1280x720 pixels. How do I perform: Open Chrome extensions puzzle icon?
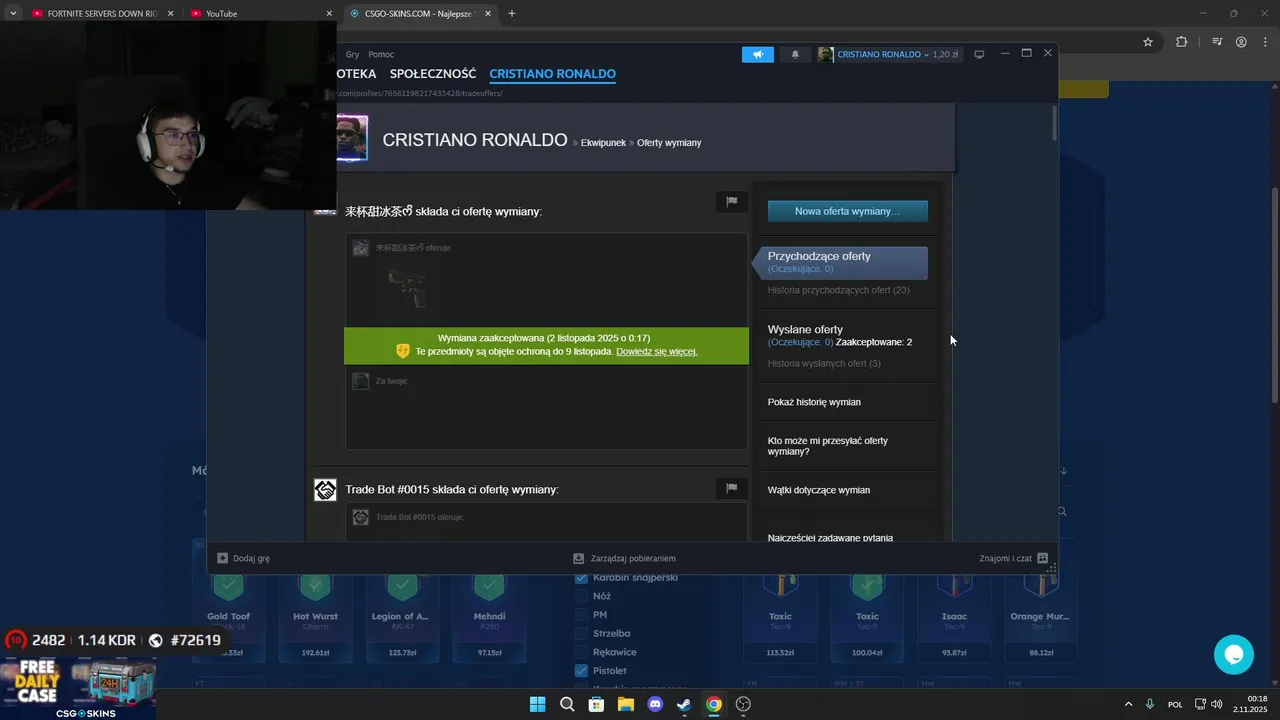click(1182, 42)
